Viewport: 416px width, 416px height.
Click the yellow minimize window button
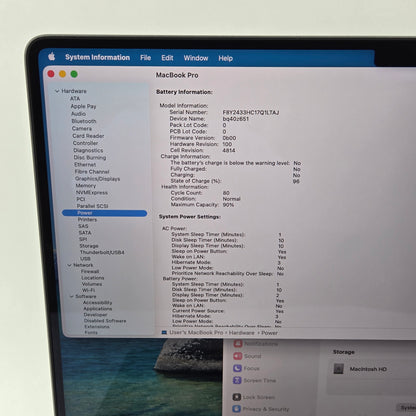pos(62,74)
